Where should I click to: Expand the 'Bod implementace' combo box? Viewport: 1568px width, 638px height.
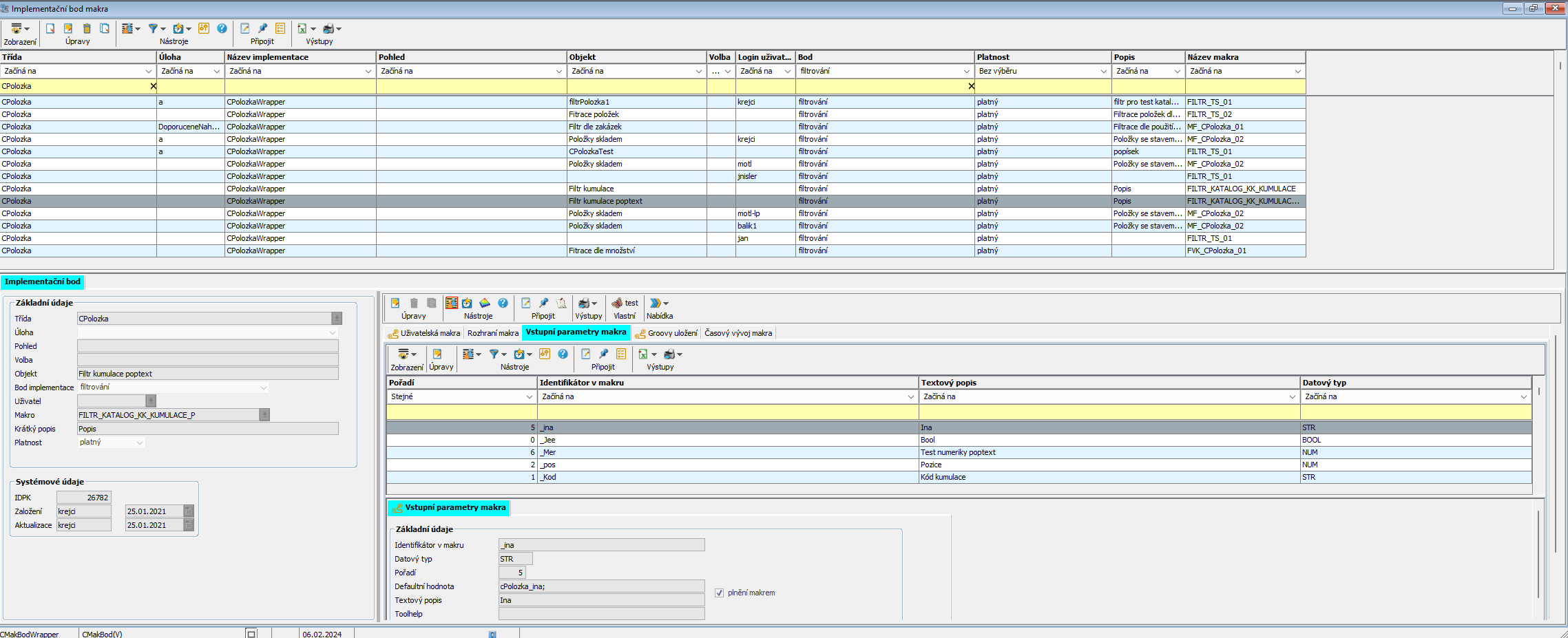[x=263, y=387]
